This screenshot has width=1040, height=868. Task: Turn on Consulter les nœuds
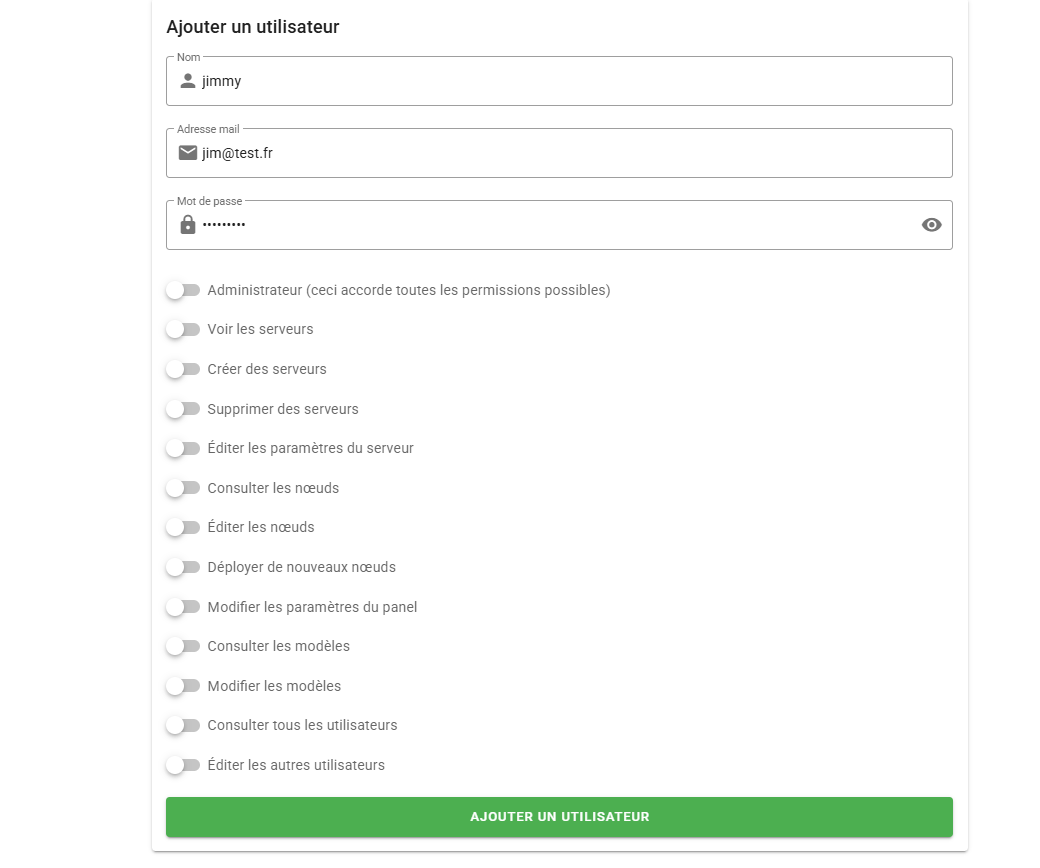tap(183, 488)
